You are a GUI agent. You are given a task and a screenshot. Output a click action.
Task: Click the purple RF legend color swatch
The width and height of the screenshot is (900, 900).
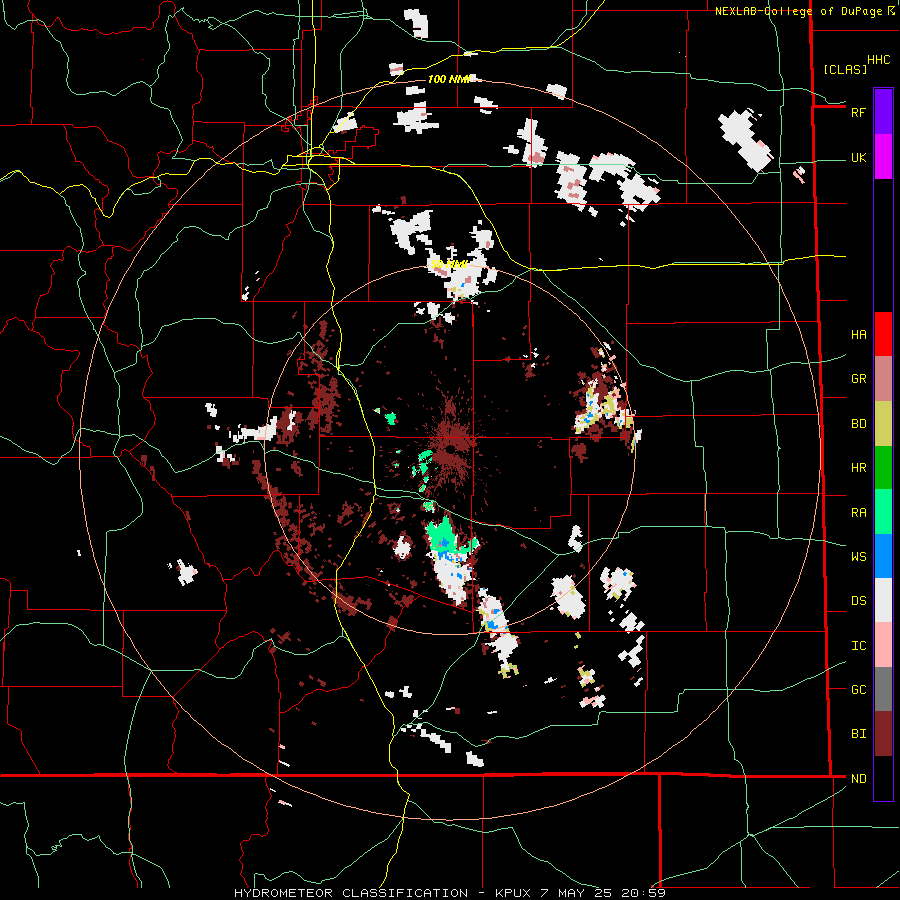tap(883, 112)
